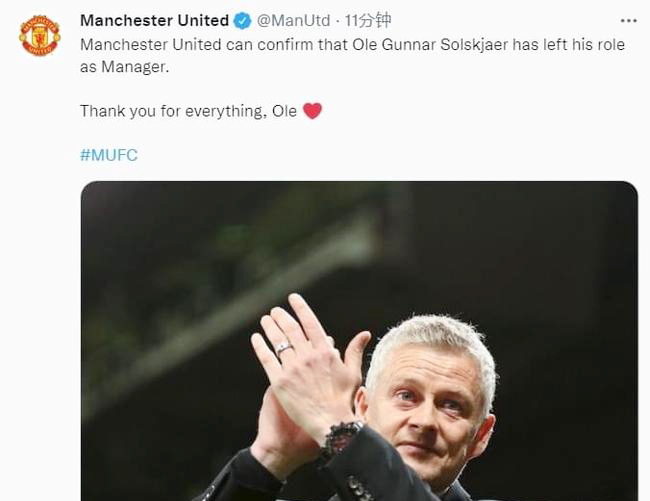Viewport: 650px width, 501px height.
Task: Open the Manchester United profile avatar
Action: click(x=40, y=36)
